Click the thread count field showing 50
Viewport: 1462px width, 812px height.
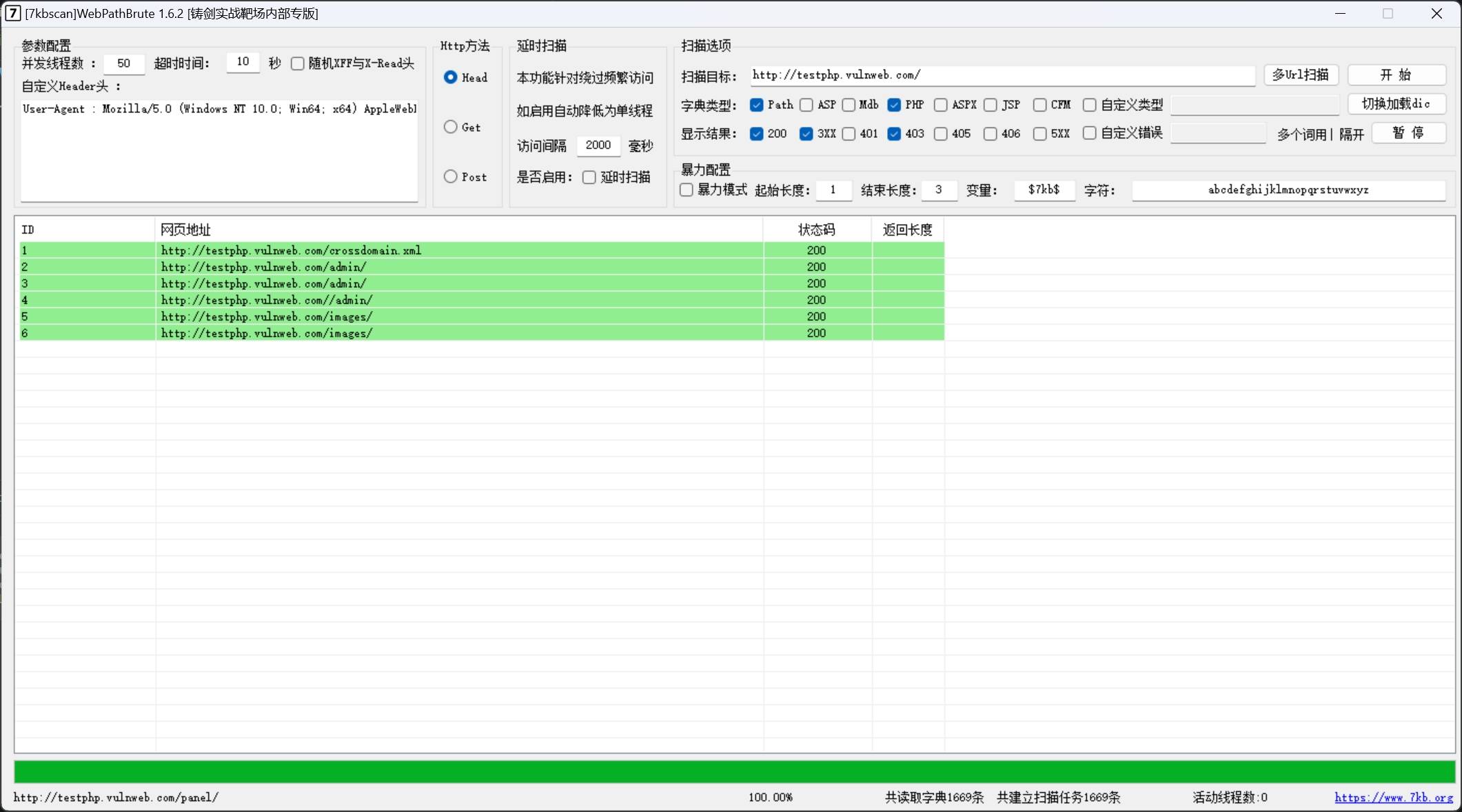(124, 63)
